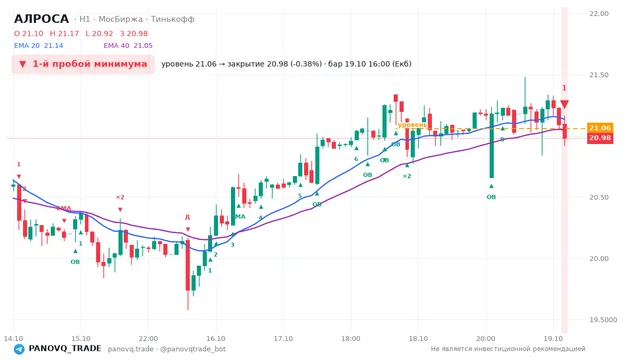The width and height of the screenshot is (640, 360).
Task: Click the green ×2 marker near 18.10
Action: coord(407,176)
